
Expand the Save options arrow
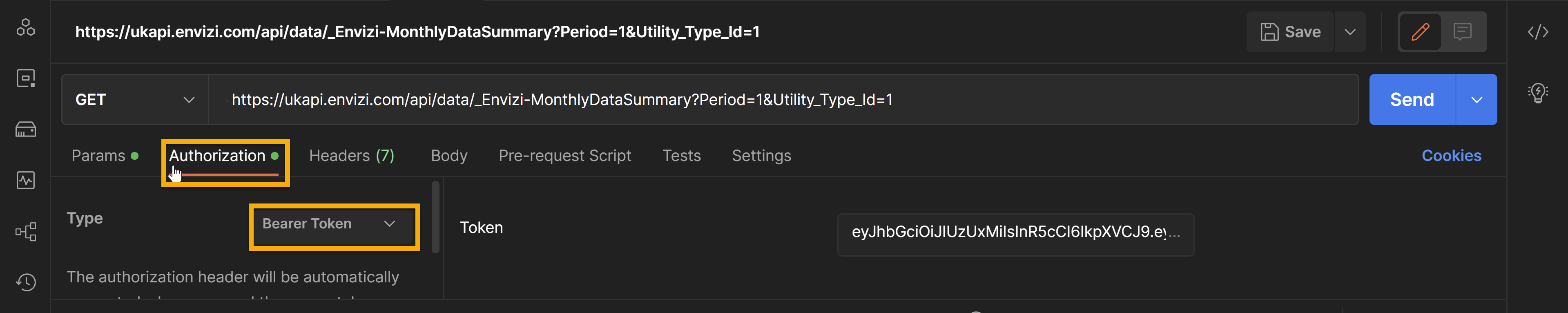[x=1350, y=31]
